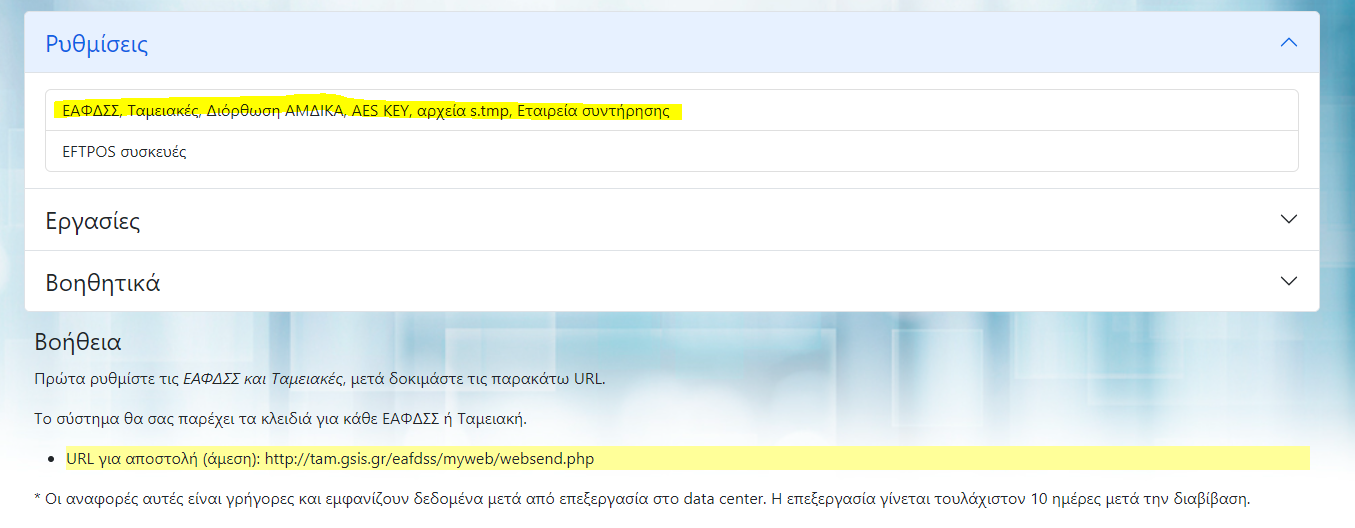Image resolution: width=1355 pixels, height=528 pixels.
Task: Open ΕΑΦΔΣΣ, Ταμειακές, Διόρθωση ΑΜΔΙΚΑ settings entry
Action: (672, 110)
